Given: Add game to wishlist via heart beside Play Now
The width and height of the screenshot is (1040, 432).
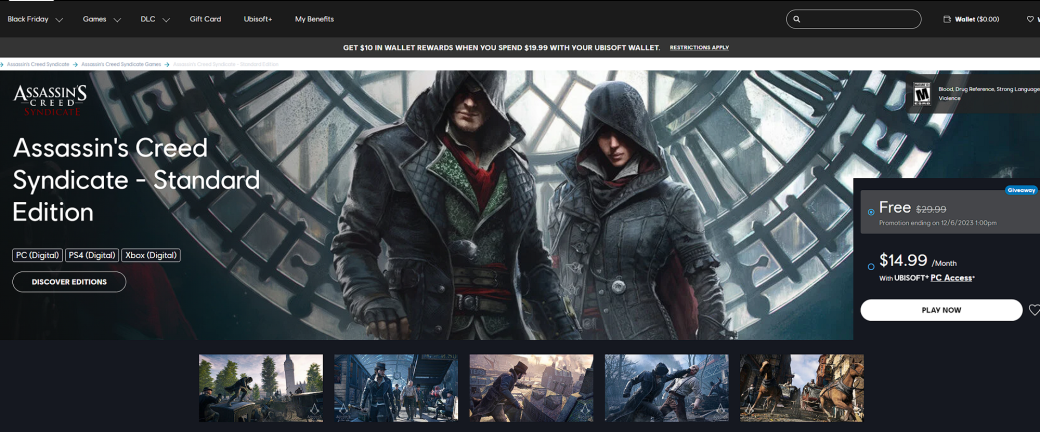Looking at the screenshot, I should (1034, 310).
